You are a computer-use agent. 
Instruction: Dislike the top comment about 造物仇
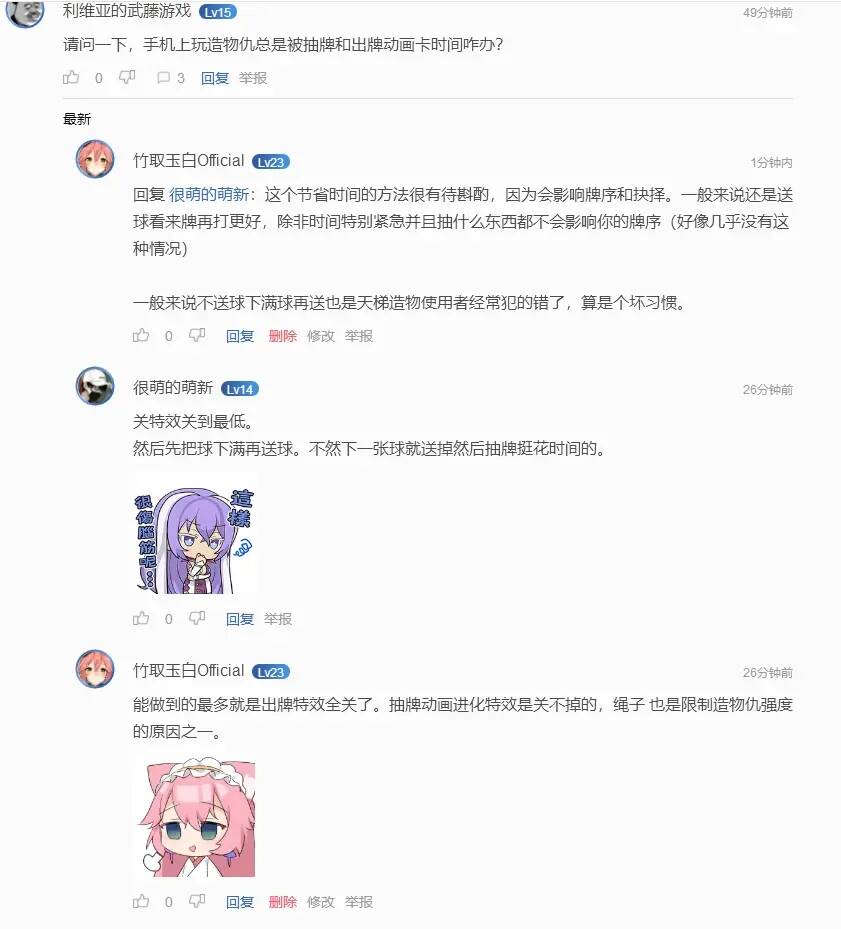[x=127, y=77]
